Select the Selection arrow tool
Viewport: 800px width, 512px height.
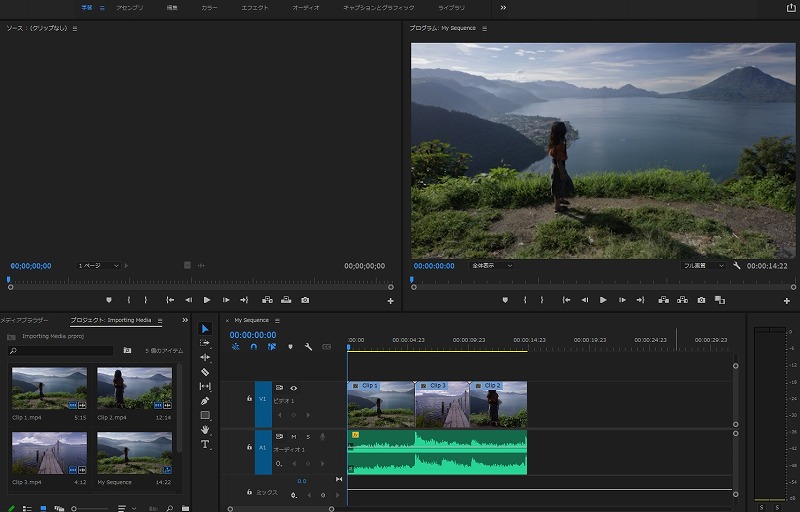(x=205, y=329)
